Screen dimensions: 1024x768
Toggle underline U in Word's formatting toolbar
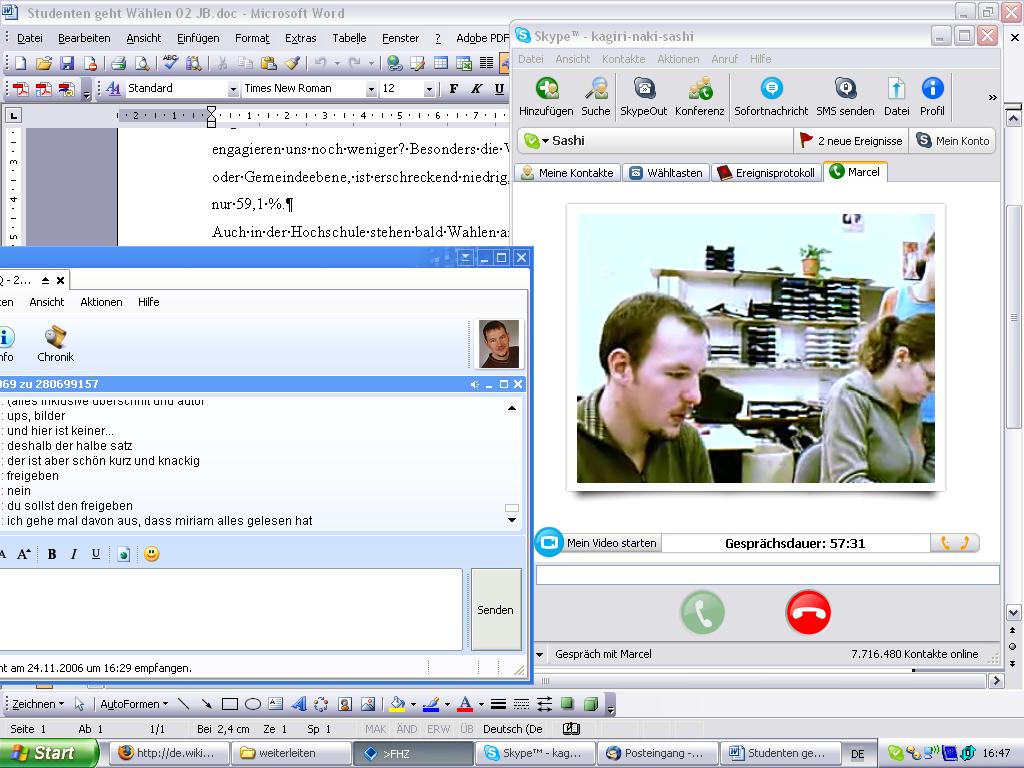(x=500, y=89)
